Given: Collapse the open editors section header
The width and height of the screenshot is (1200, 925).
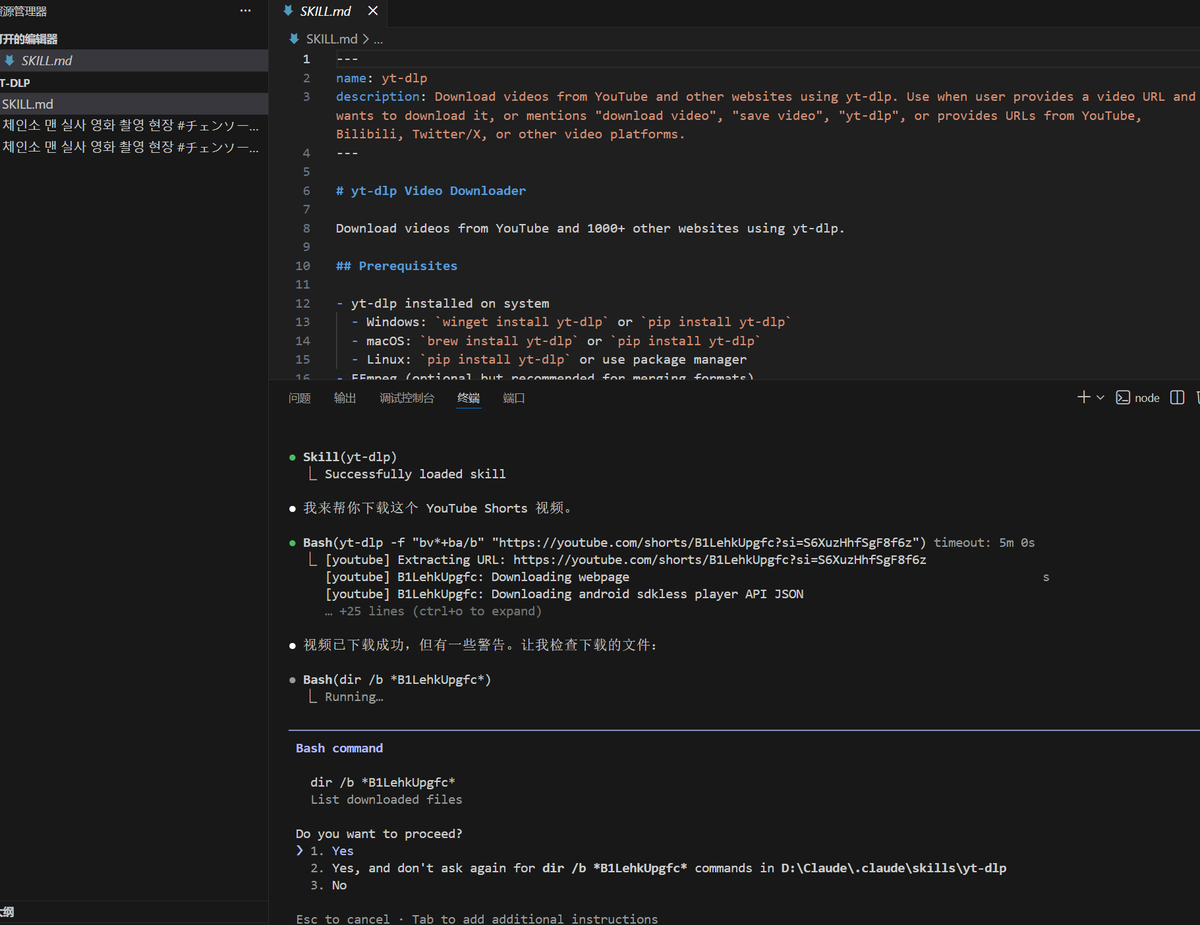Looking at the screenshot, I should [x=134, y=39].
